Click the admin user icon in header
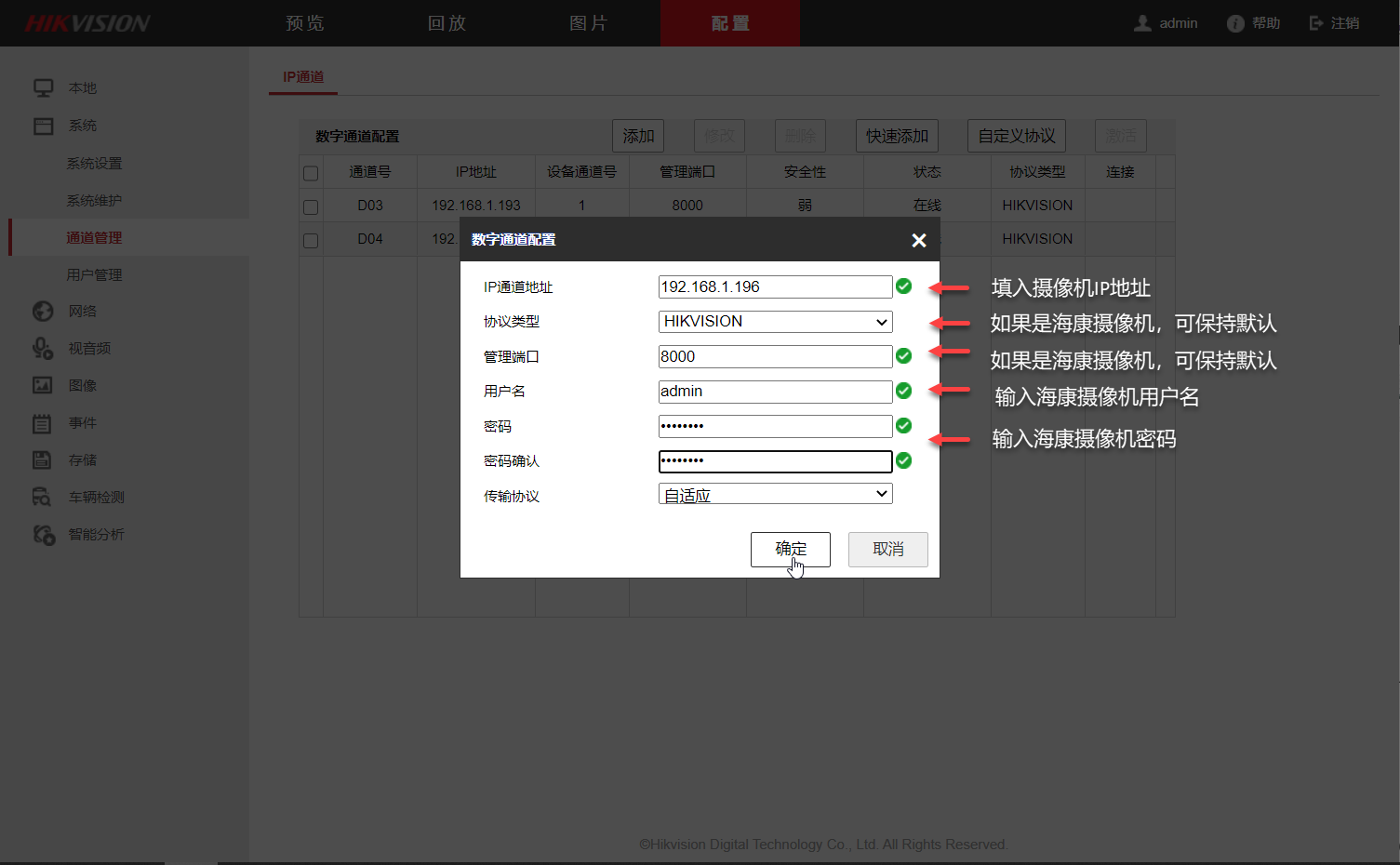The width and height of the screenshot is (1400, 865). pos(1142,23)
